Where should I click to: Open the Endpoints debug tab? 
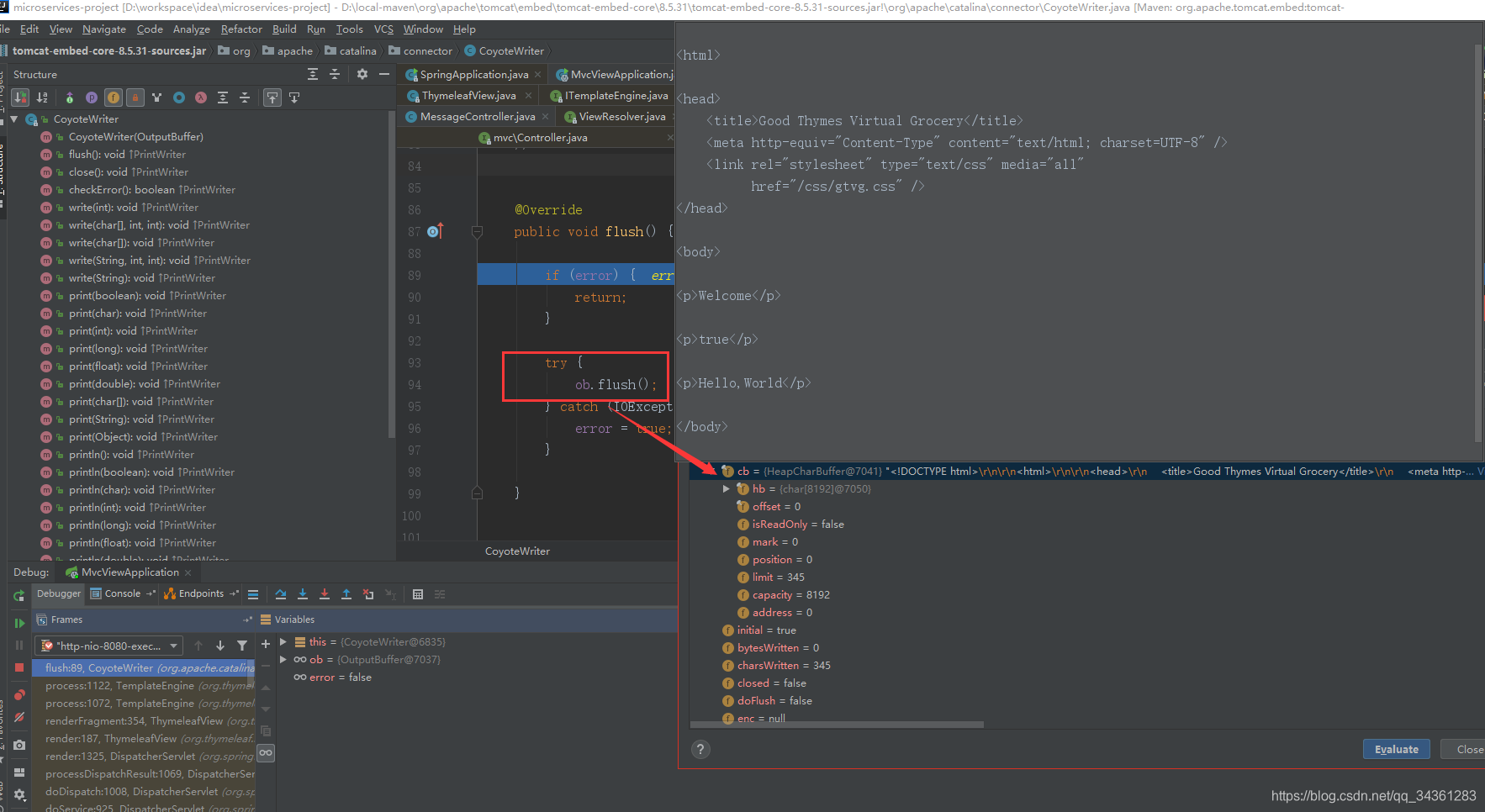click(201, 593)
